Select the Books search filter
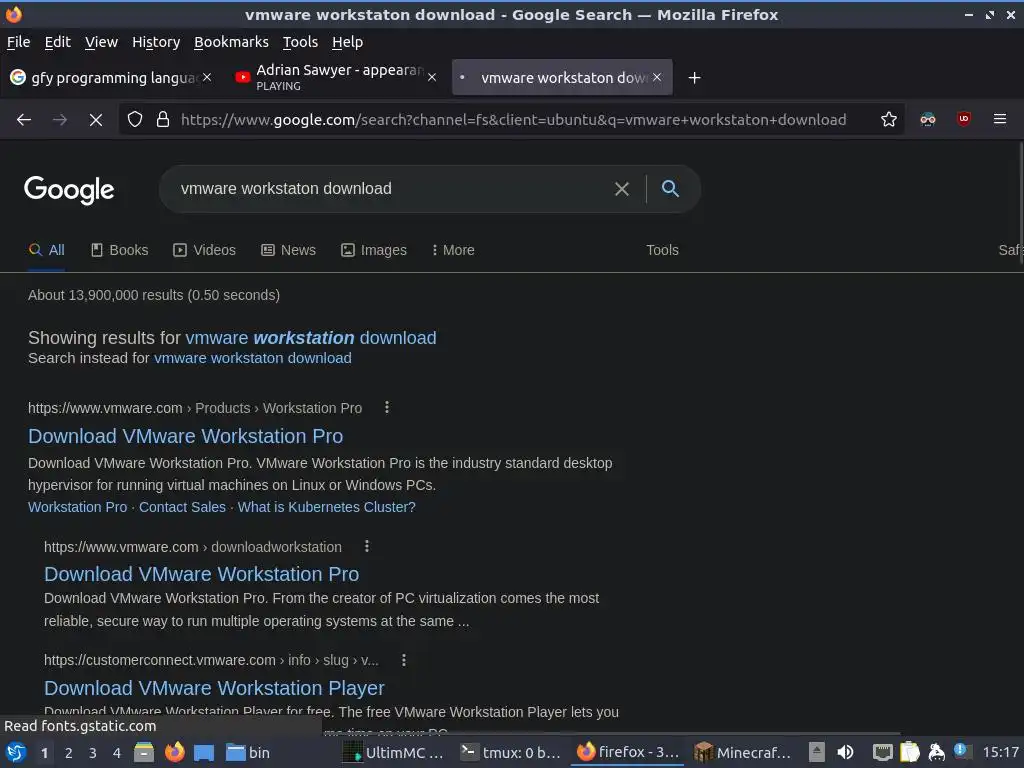This screenshot has width=1024, height=768. coord(120,250)
